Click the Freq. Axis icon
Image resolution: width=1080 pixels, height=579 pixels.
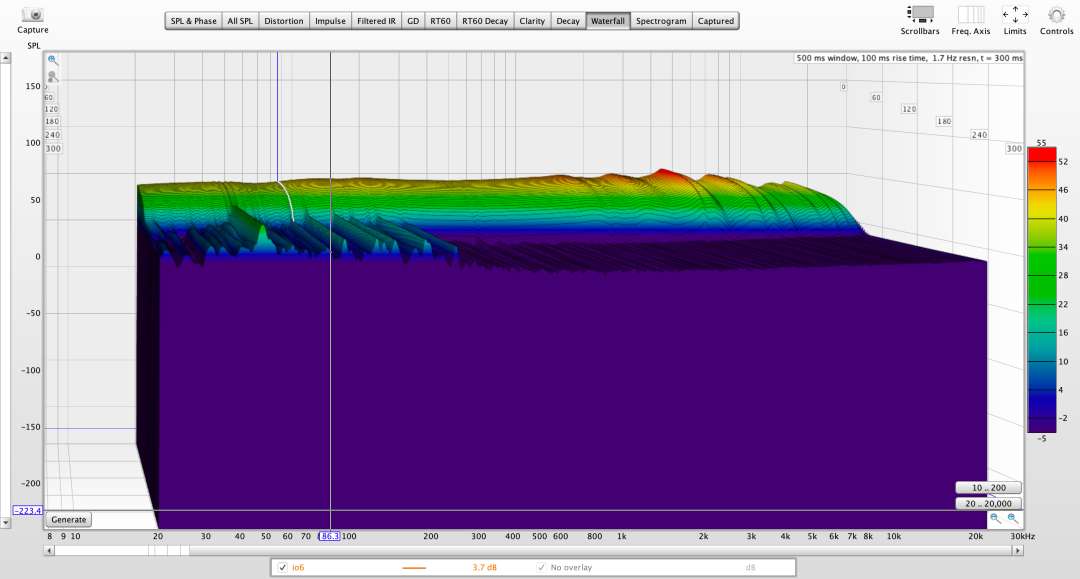[x=970, y=14]
